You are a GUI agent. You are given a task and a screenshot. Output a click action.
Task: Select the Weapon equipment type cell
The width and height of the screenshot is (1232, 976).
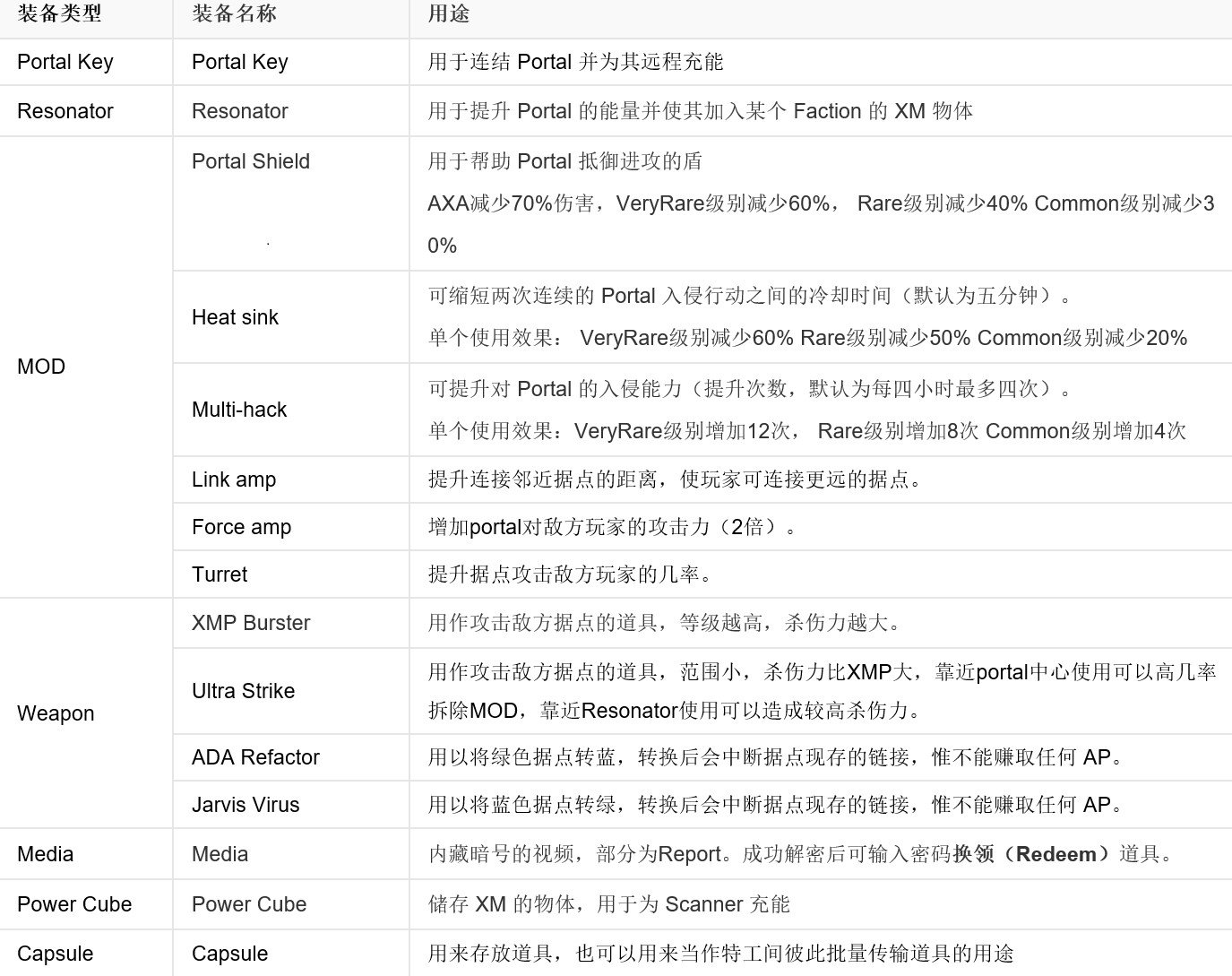point(56,713)
